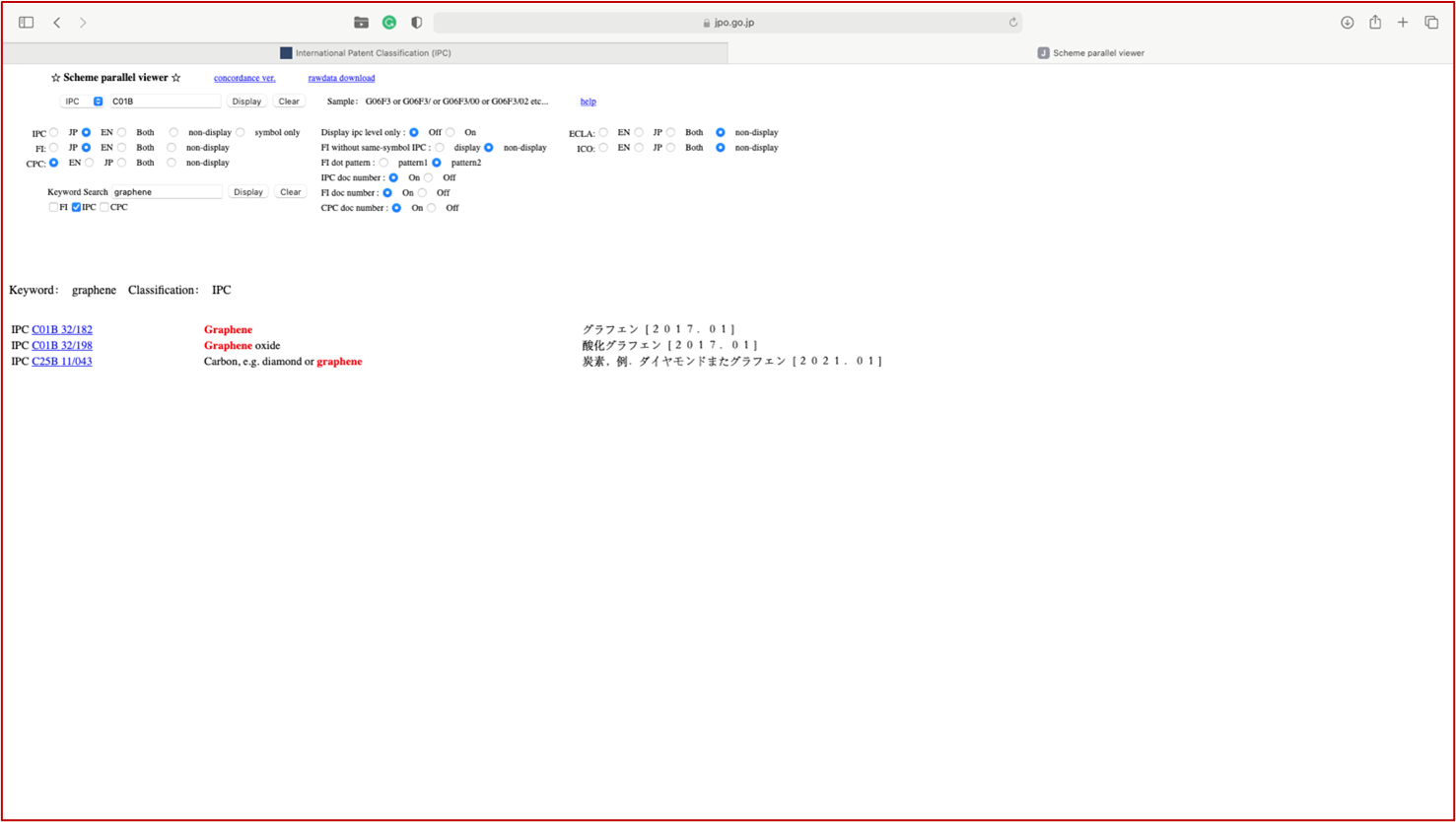Open the privacy report shield icon
Viewport: 1456px width, 822px height.
(x=417, y=23)
